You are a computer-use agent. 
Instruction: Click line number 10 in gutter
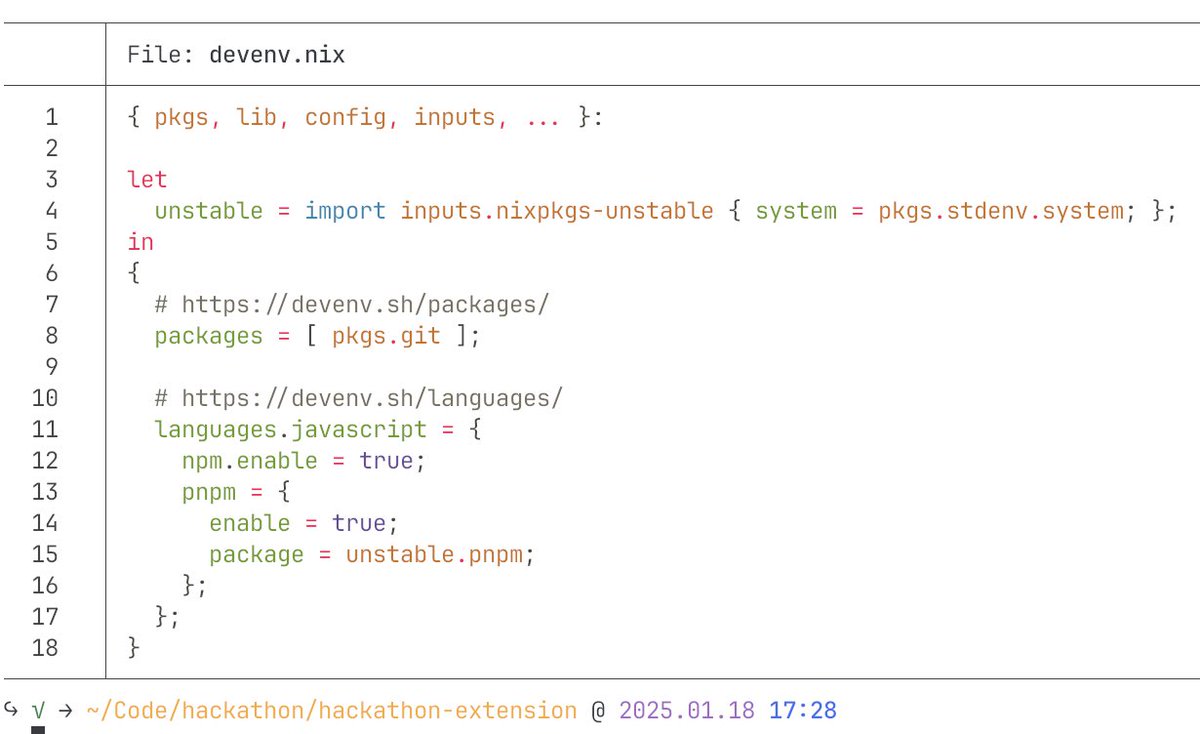click(45, 398)
